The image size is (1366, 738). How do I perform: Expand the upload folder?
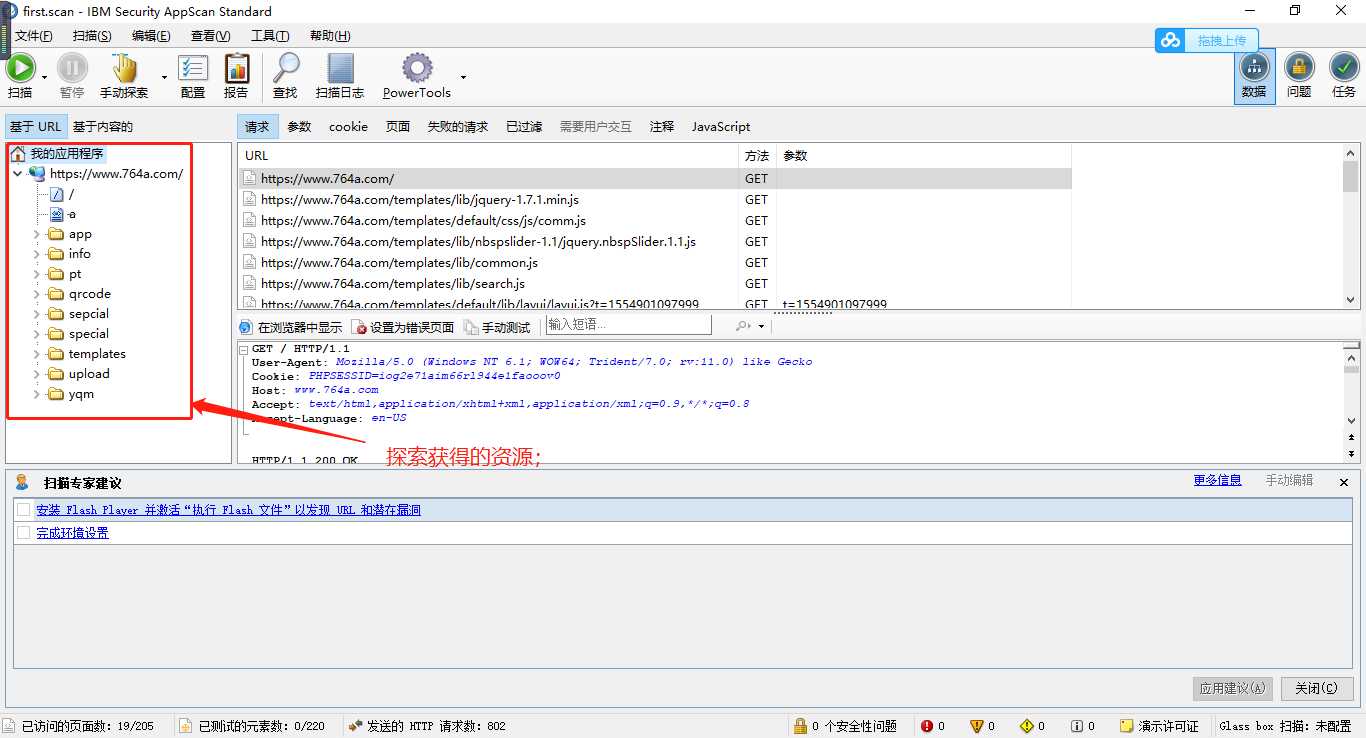click(37, 374)
